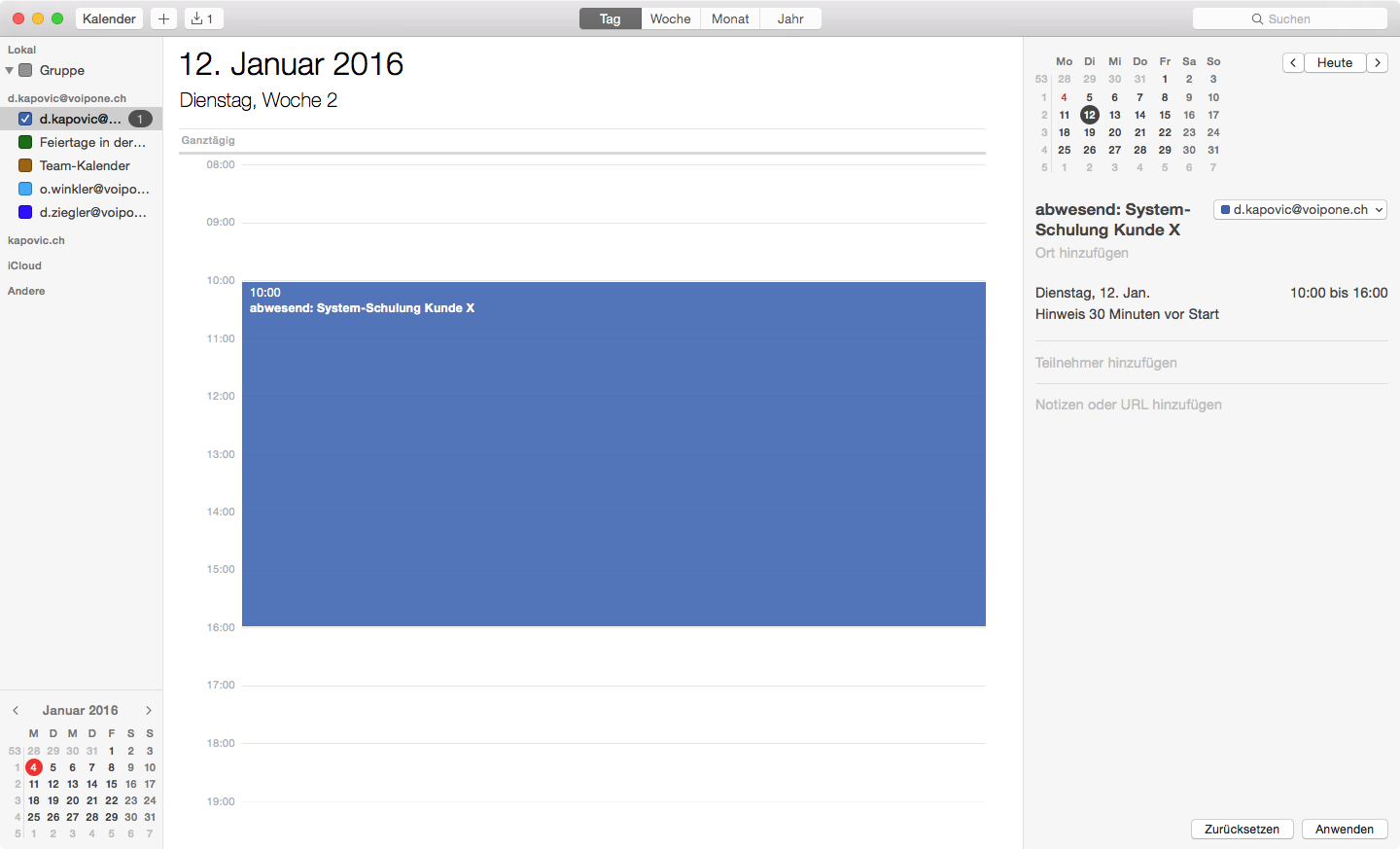Select day 20 in top-right mini calendar
1400x849 pixels.
(1115, 132)
